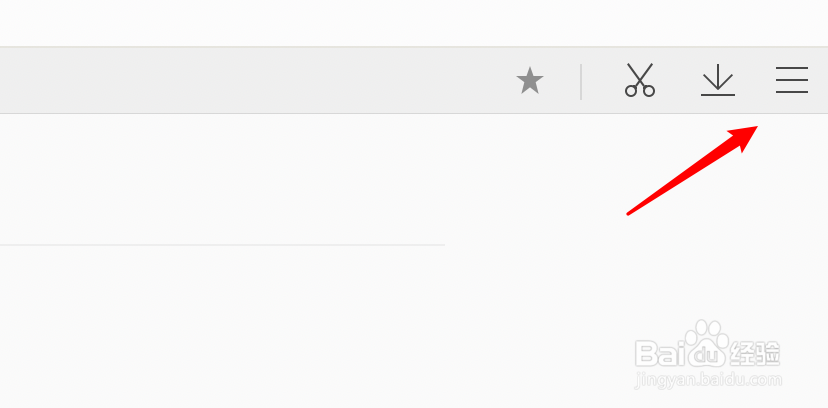Expand the download list from the toolbar
Screen dimensions: 828x408
coord(718,81)
